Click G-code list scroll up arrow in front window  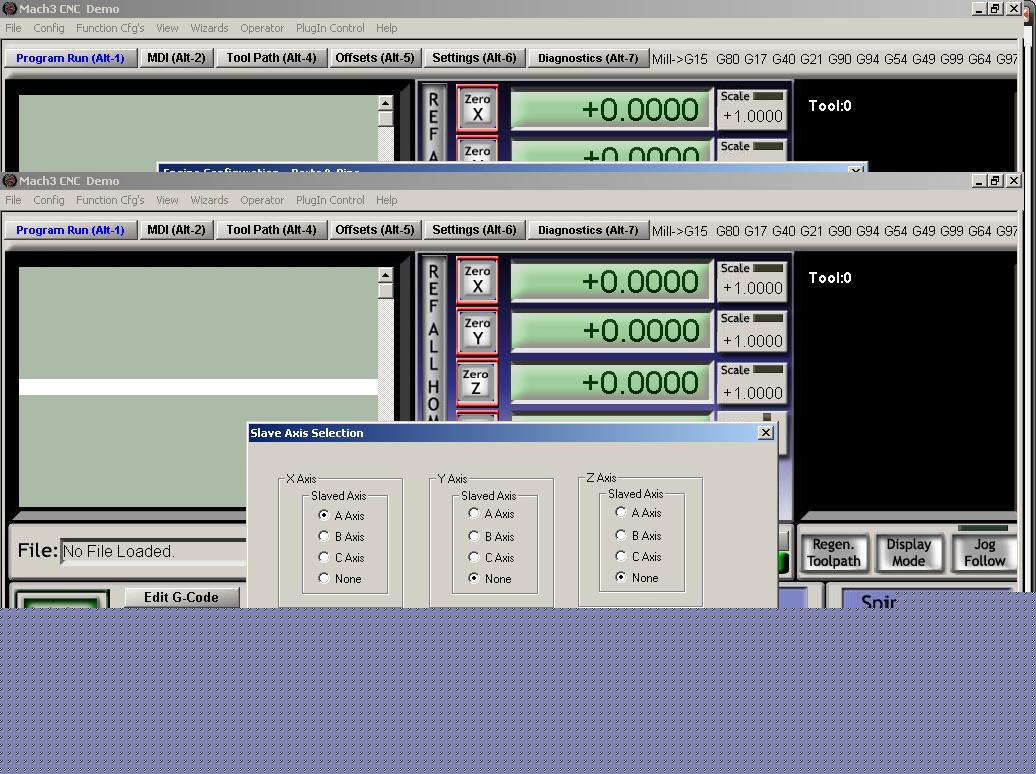click(x=385, y=274)
